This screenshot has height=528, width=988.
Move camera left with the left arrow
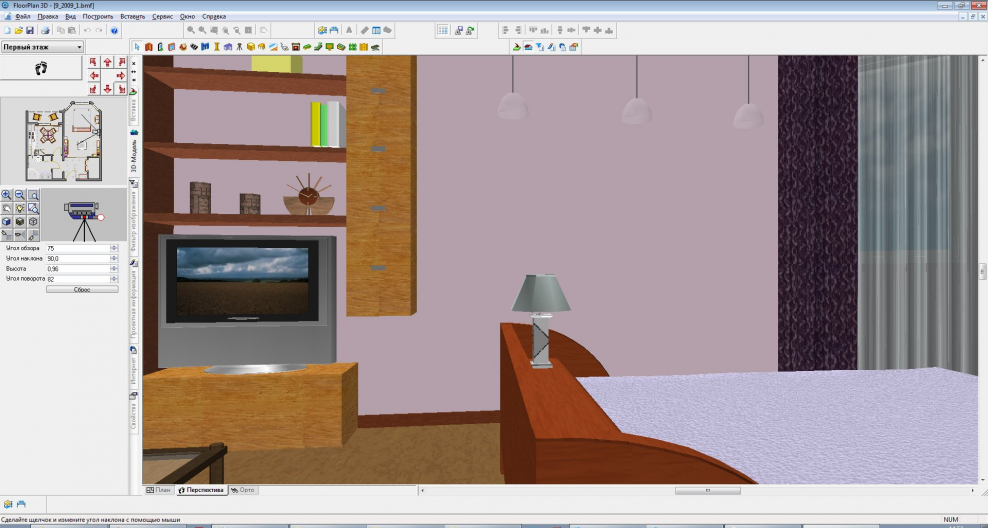(94, 76)
